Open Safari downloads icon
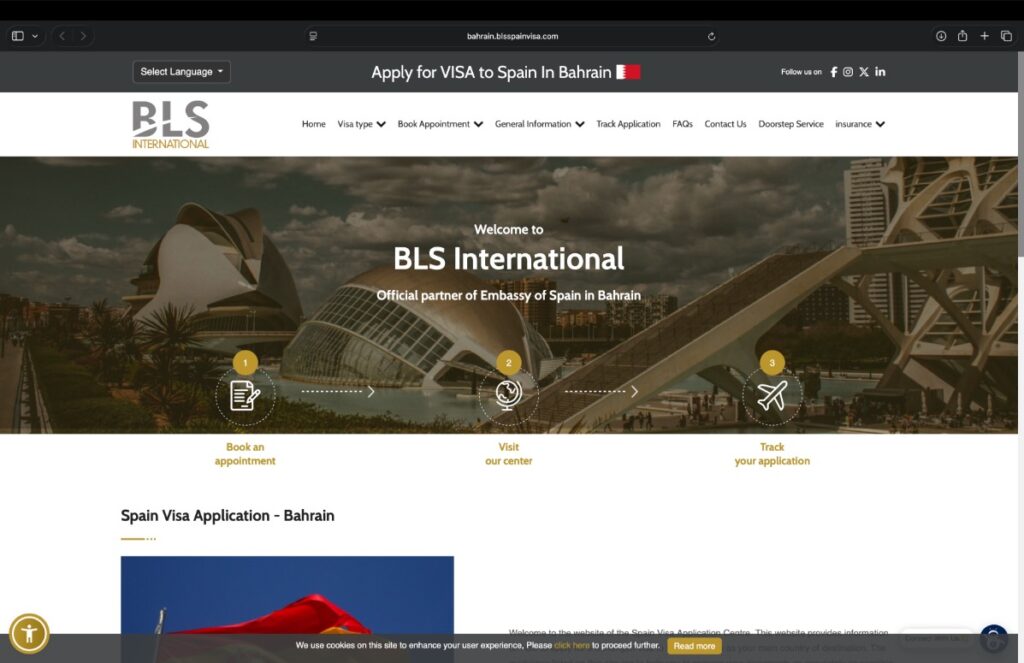This screenshot has width=1024, height=663. [941, 36]
